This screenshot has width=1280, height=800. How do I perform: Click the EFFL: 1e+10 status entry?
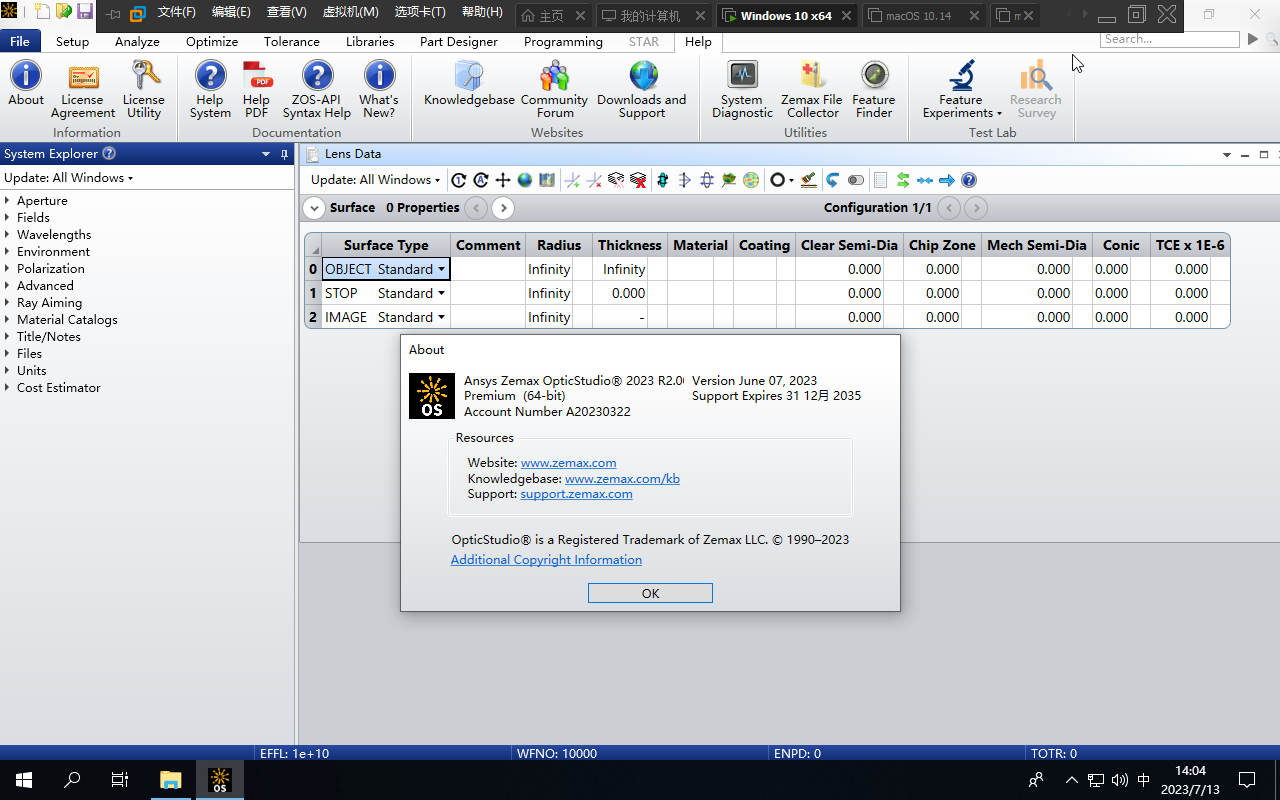pyautogui.click(x=294, y=753)
